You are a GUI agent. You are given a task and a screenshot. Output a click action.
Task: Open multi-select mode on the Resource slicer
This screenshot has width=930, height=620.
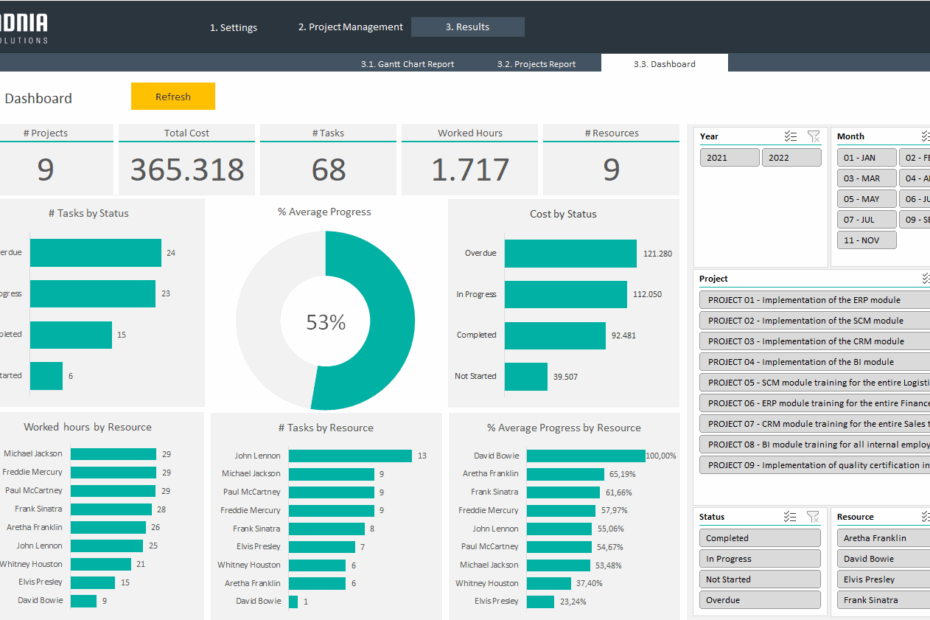pos(925,516)
